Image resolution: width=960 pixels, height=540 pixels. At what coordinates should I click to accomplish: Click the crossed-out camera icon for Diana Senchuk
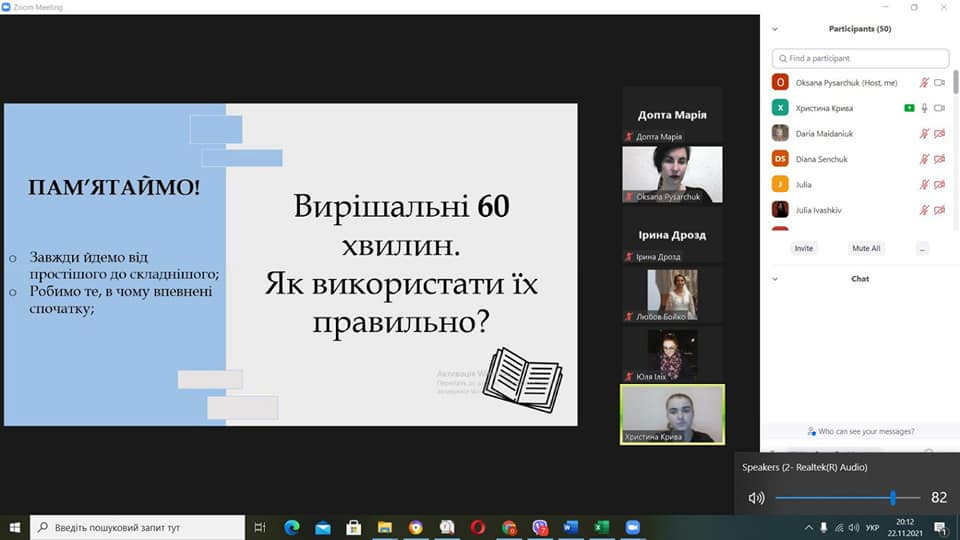[939, 159]
